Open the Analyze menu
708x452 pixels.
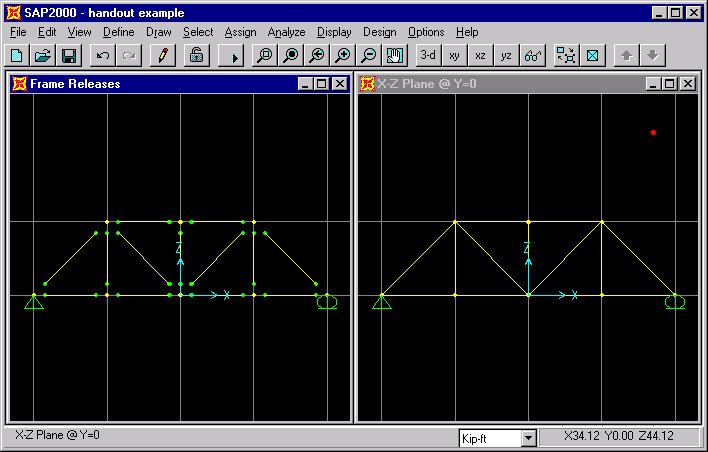pos(287,32)
